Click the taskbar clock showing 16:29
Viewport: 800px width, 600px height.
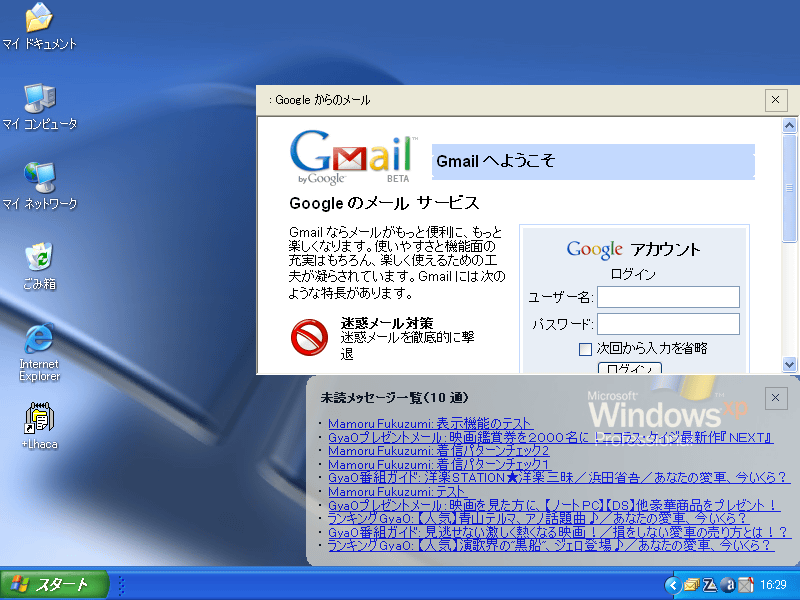coord(773,585)
